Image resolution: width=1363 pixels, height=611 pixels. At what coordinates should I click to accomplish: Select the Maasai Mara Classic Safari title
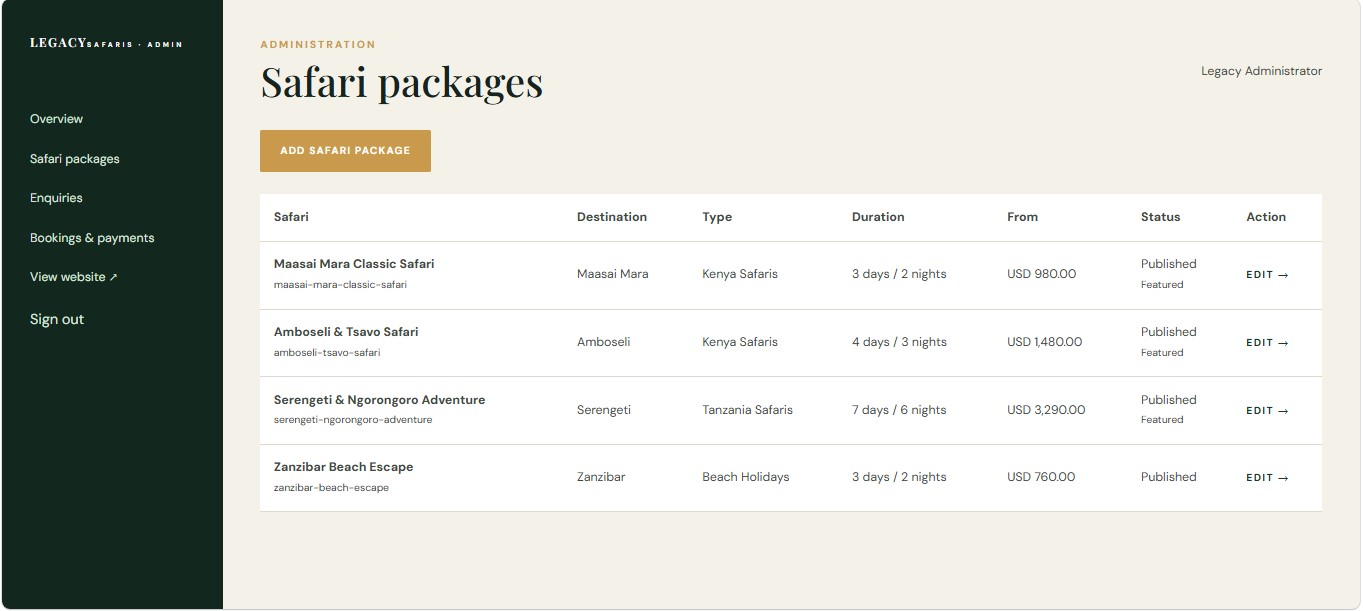coord(354,264)
